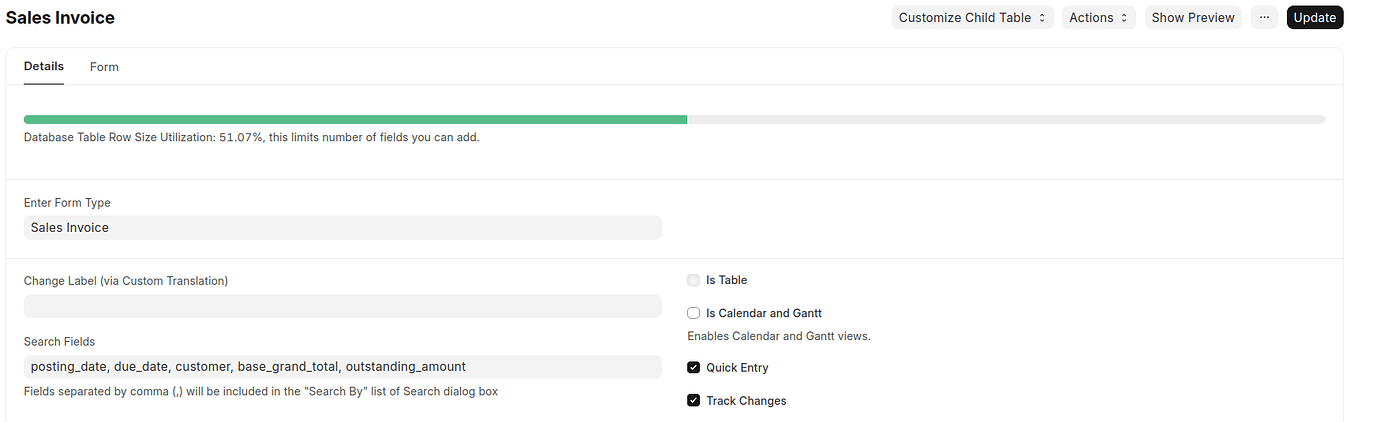Expand the Actions dropdown menu

point(1098,18)
